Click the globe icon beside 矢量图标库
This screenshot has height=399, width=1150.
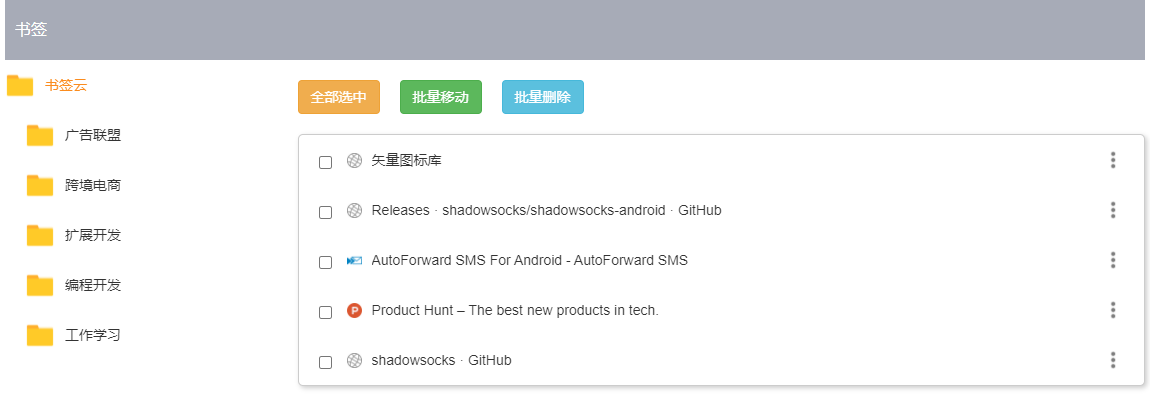coord(354,161)
